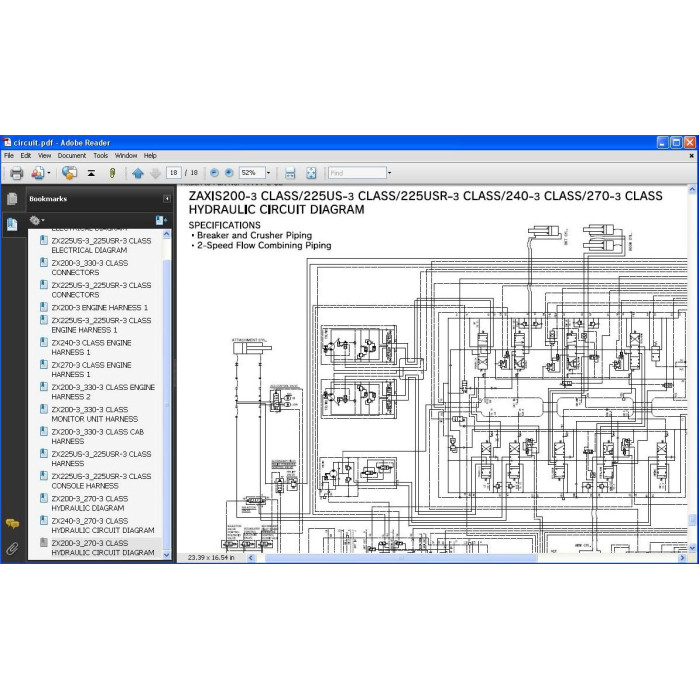This screenshot has height=700, width=700.
Task: Select bookmark ZX200-3_270-3 CLASS HYDRAULIC DIAGRAM
Action: point(89,504)
